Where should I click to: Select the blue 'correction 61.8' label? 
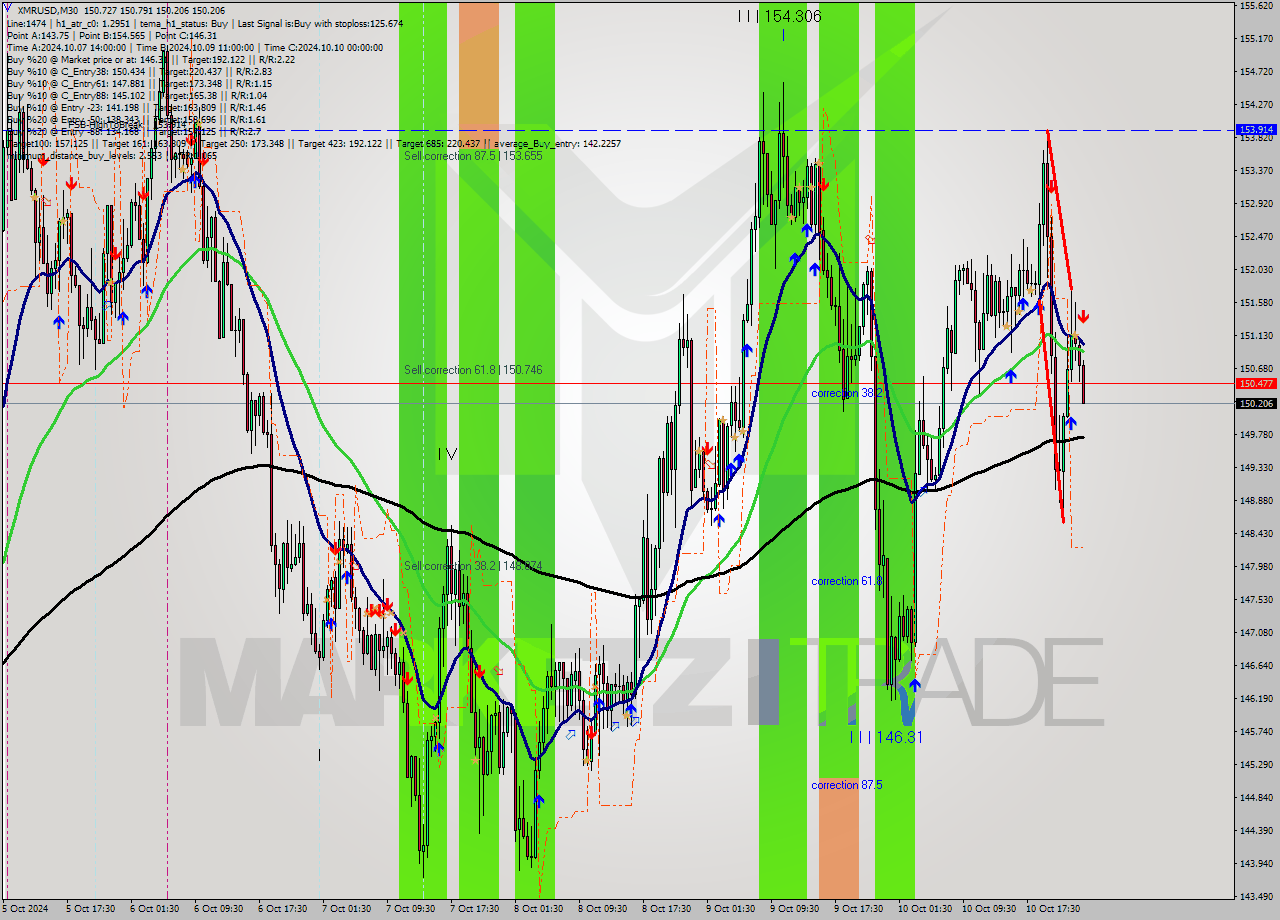click(847, 581)
